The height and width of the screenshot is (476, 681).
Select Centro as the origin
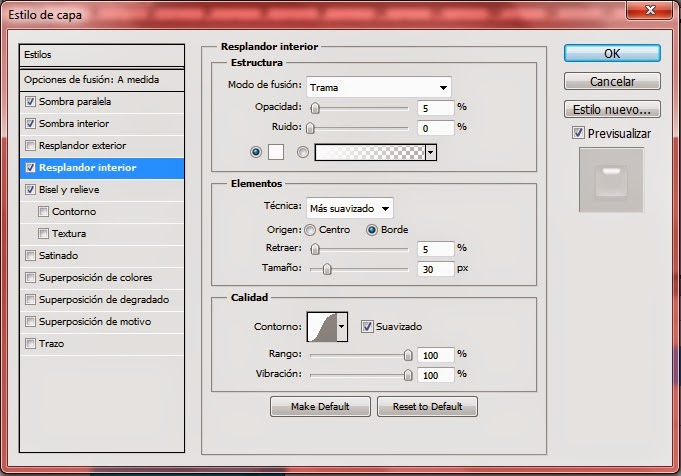pos(310,230)
